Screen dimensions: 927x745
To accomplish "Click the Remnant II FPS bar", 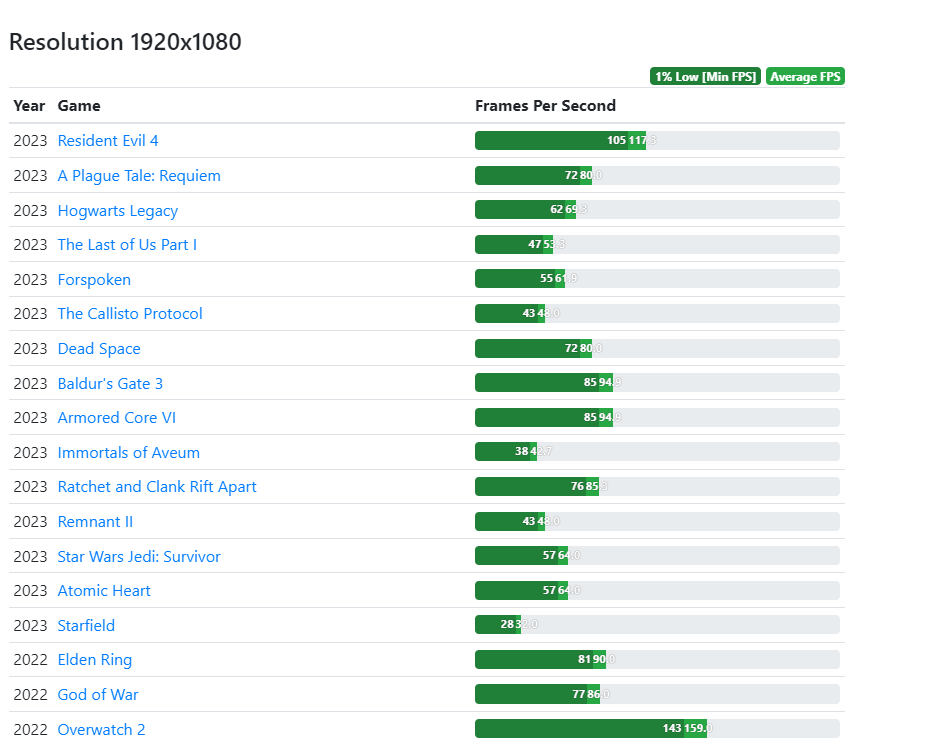I will [657, 522].
